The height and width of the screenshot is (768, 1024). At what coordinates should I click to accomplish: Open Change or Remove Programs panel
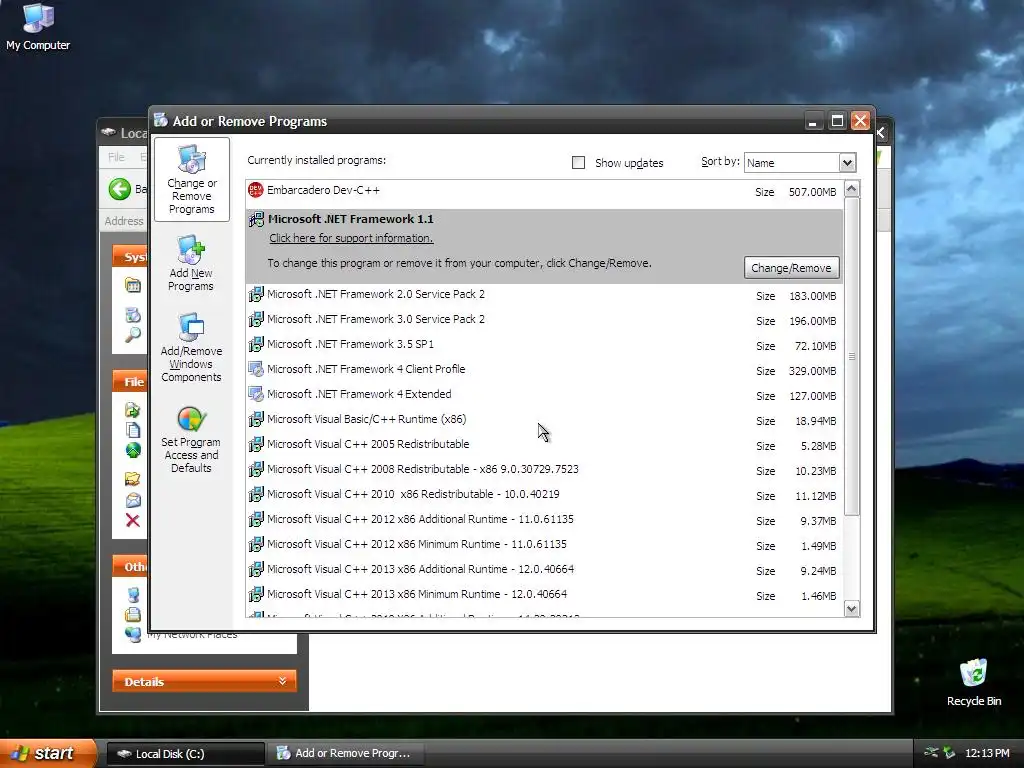coord(191,180)
